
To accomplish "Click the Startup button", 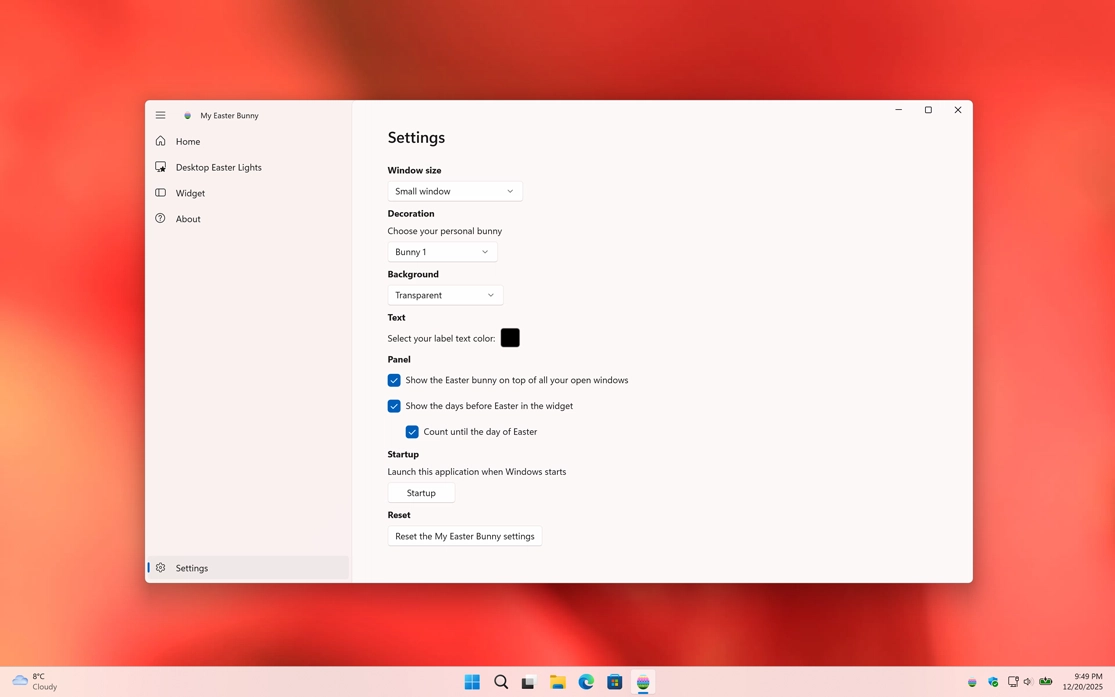I will [421, 493].
